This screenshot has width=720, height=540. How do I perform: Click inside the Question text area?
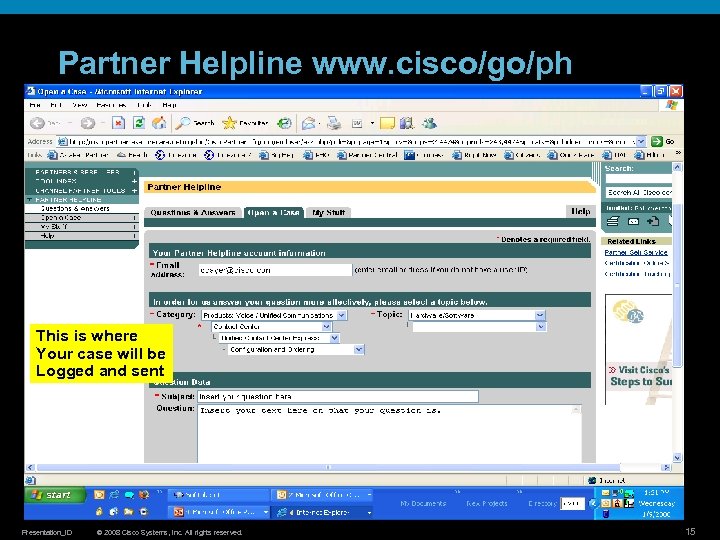coord(389,433)
